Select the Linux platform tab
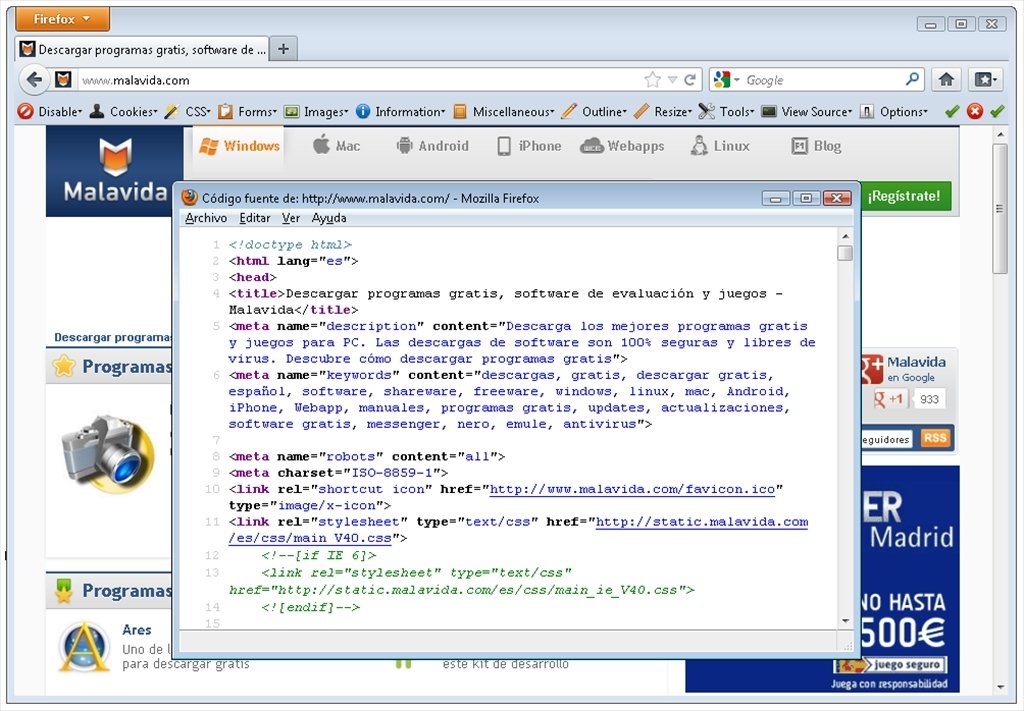This screenshot has width=1024, height=711. (x=720, y=146)
